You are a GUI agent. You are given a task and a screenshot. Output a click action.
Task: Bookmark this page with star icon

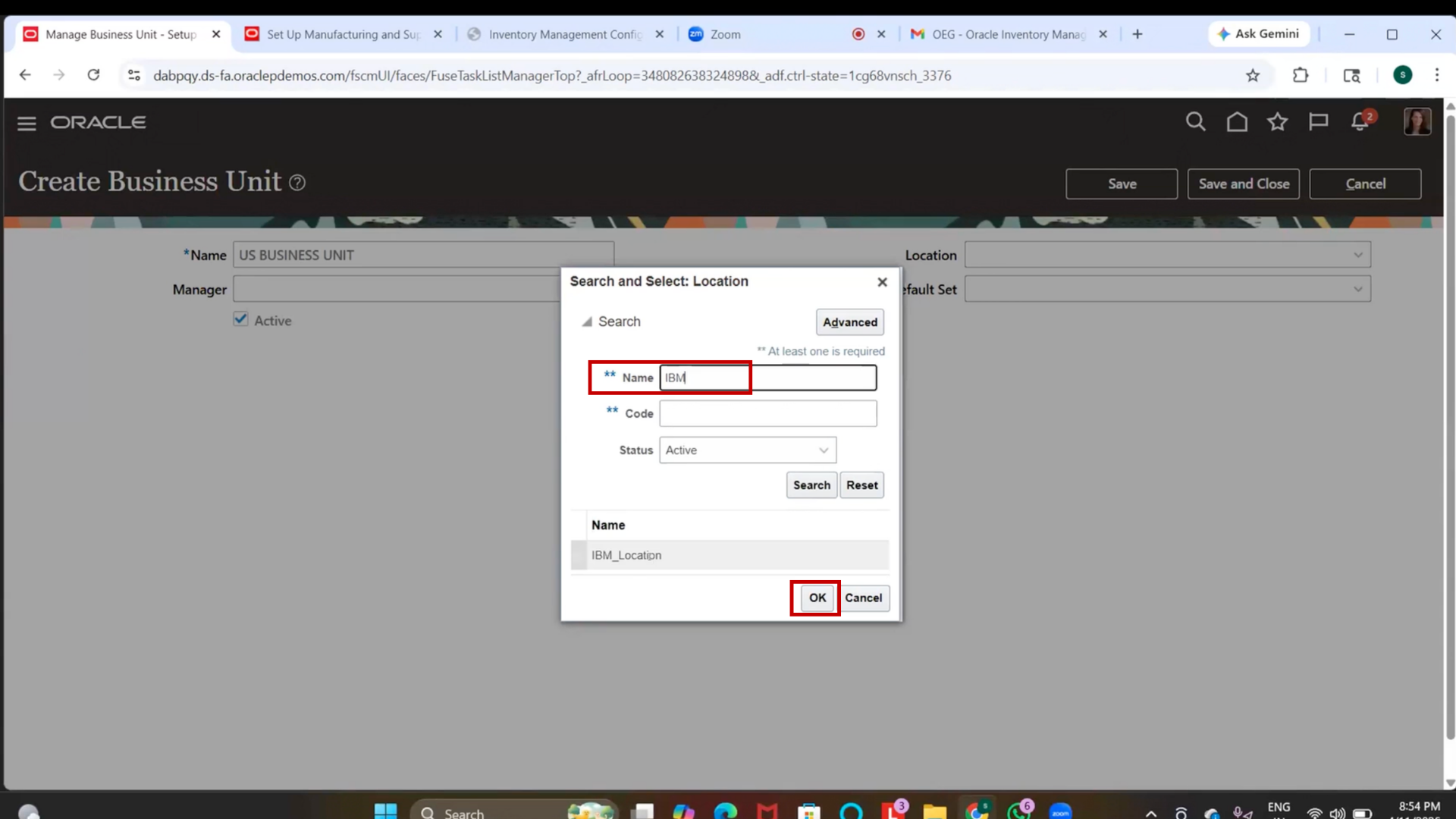[1253, 75]
